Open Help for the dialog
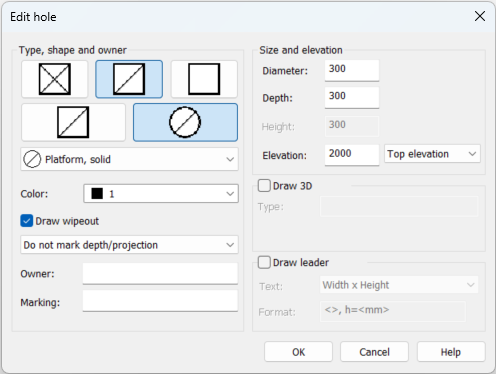Viewport: 496px width, 374px height. point(451,352)
